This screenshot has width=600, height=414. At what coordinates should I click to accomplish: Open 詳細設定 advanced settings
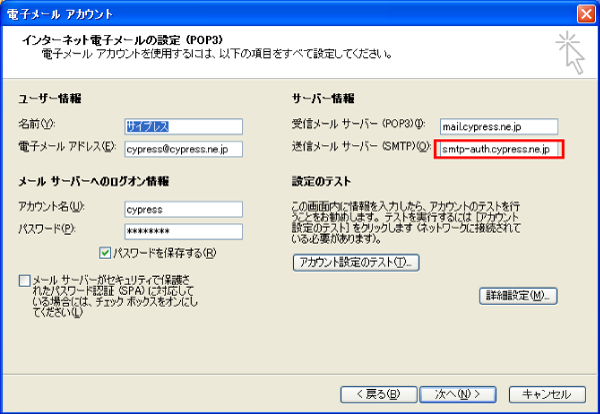click(x=518, y=296)
